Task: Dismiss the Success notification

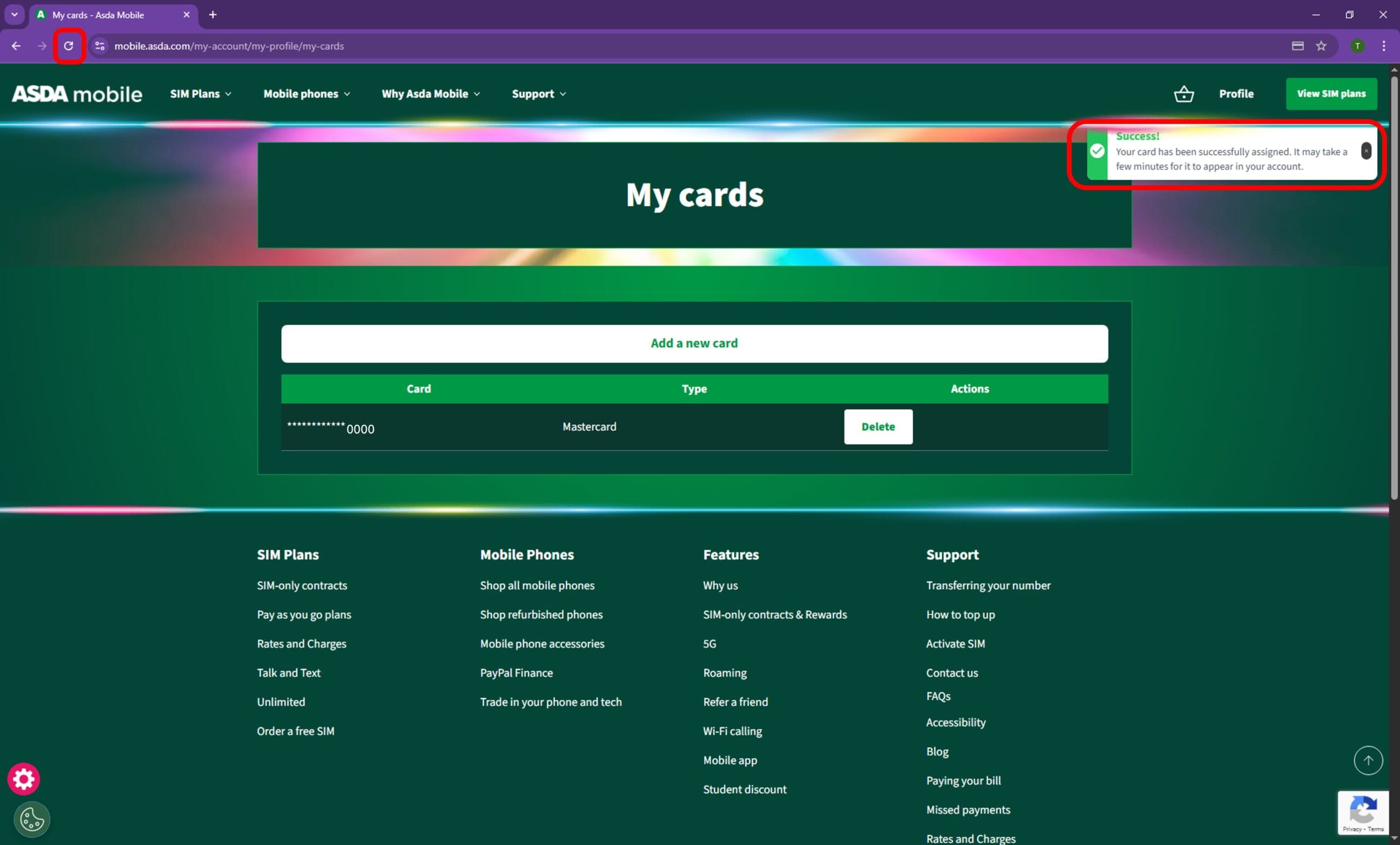Action: click(1366, 151)
